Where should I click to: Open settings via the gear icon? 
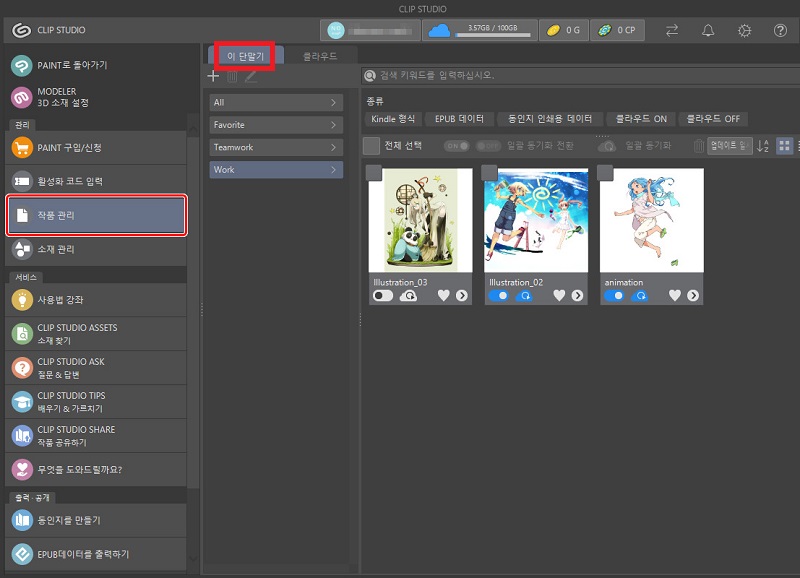tap(744, 30)
